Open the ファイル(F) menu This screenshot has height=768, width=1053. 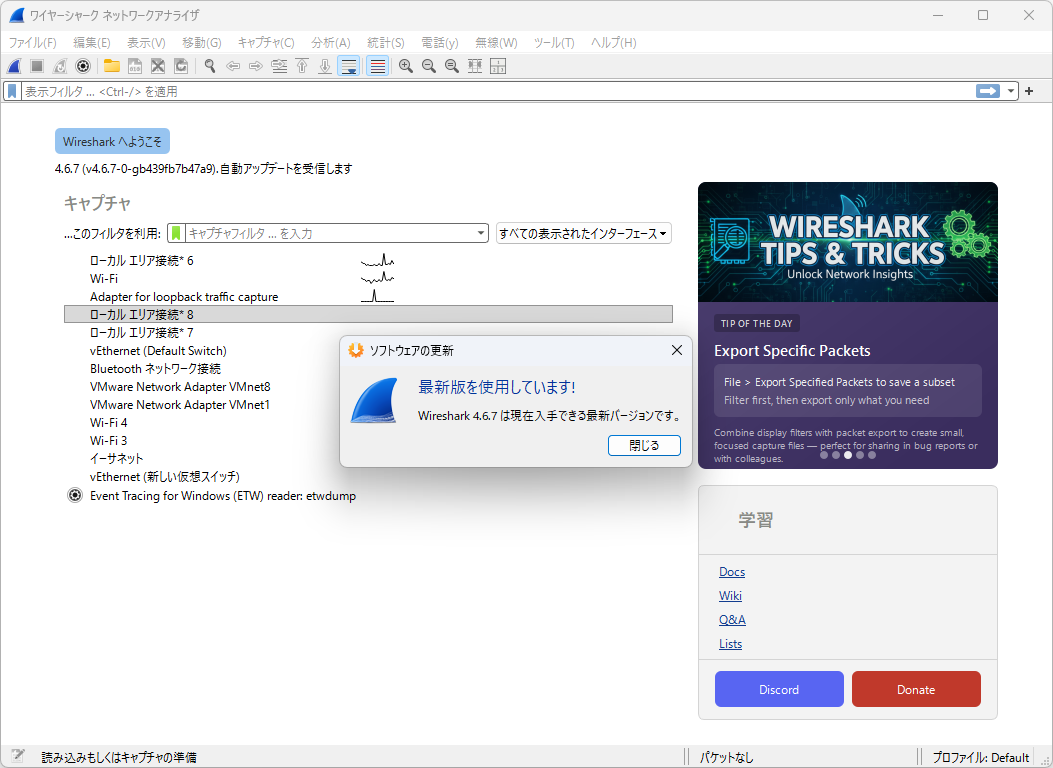[32, 42]
